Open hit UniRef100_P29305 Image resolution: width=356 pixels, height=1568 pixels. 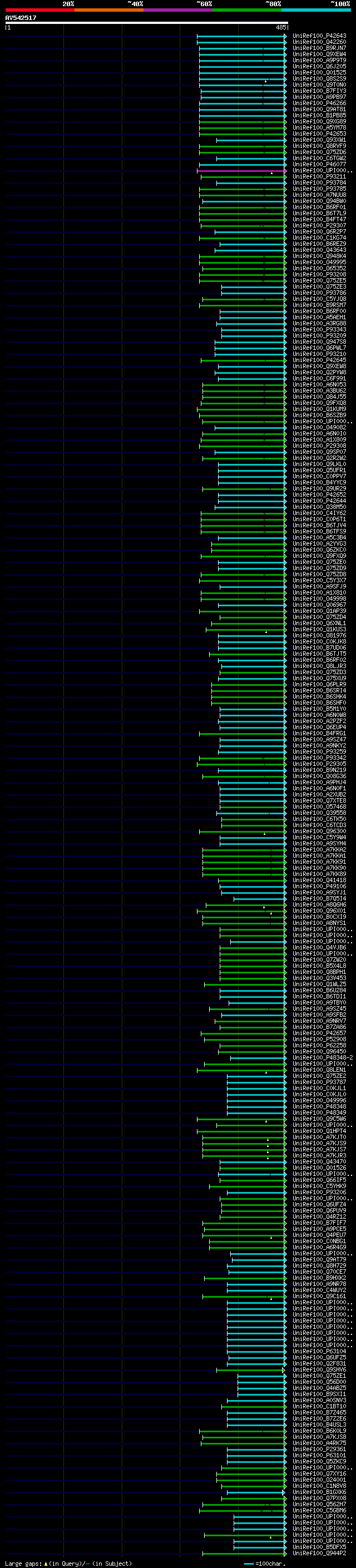point(319,764)
